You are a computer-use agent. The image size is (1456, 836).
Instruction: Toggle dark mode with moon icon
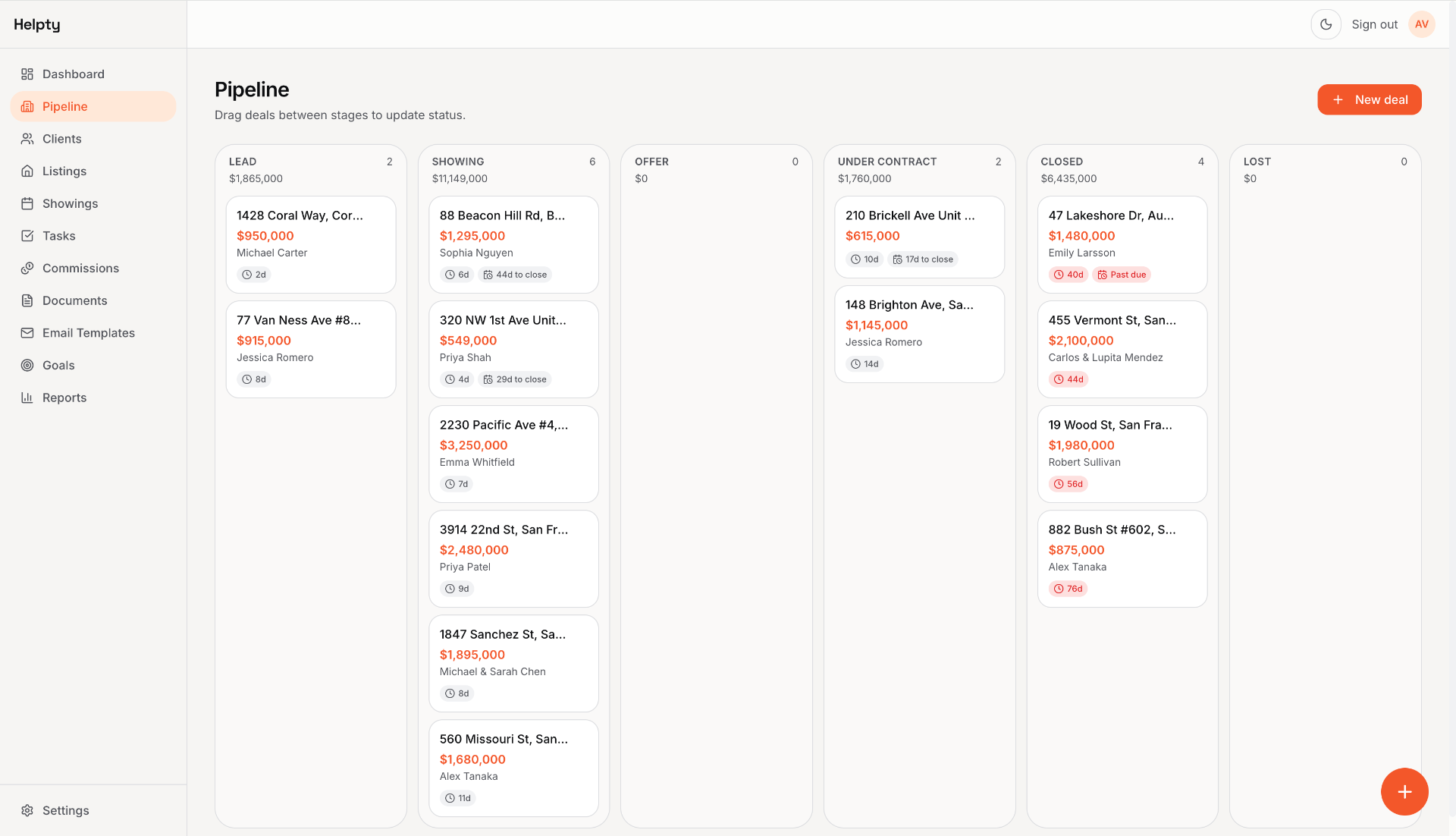(1326, 24)
